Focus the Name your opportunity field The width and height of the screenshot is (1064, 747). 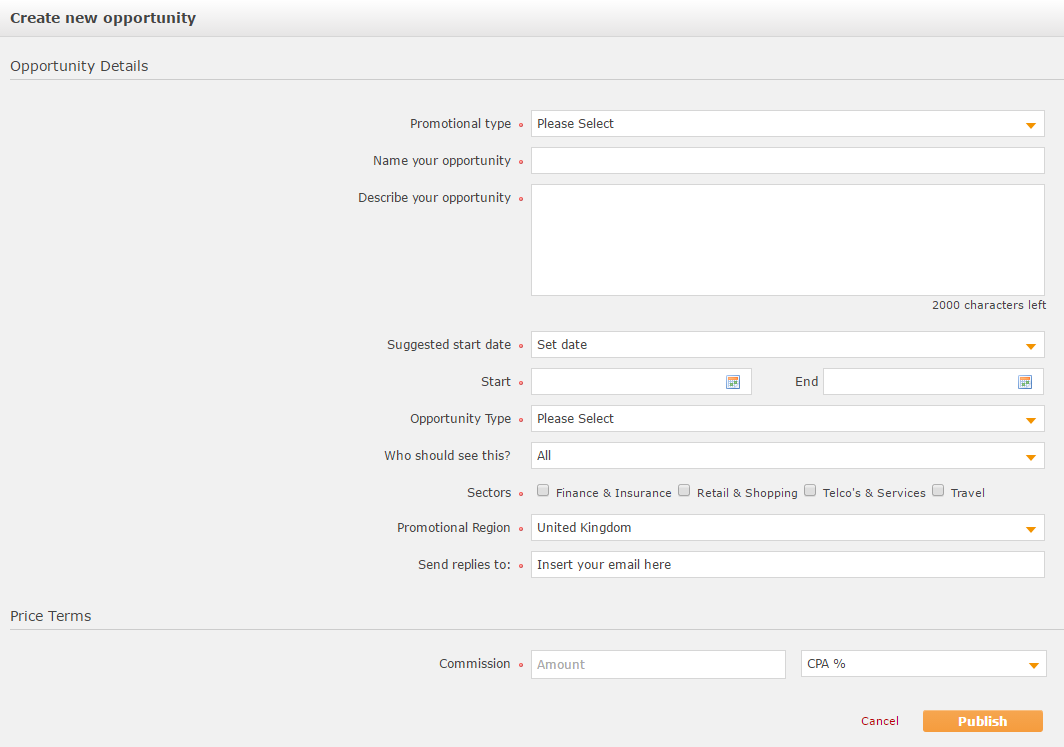[787, 161]
